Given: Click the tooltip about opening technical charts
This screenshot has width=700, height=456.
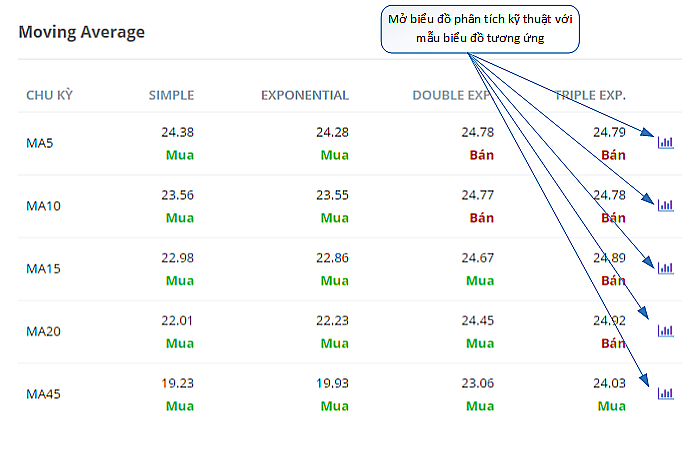Looking at the screenshot, I should click(480, 29).
